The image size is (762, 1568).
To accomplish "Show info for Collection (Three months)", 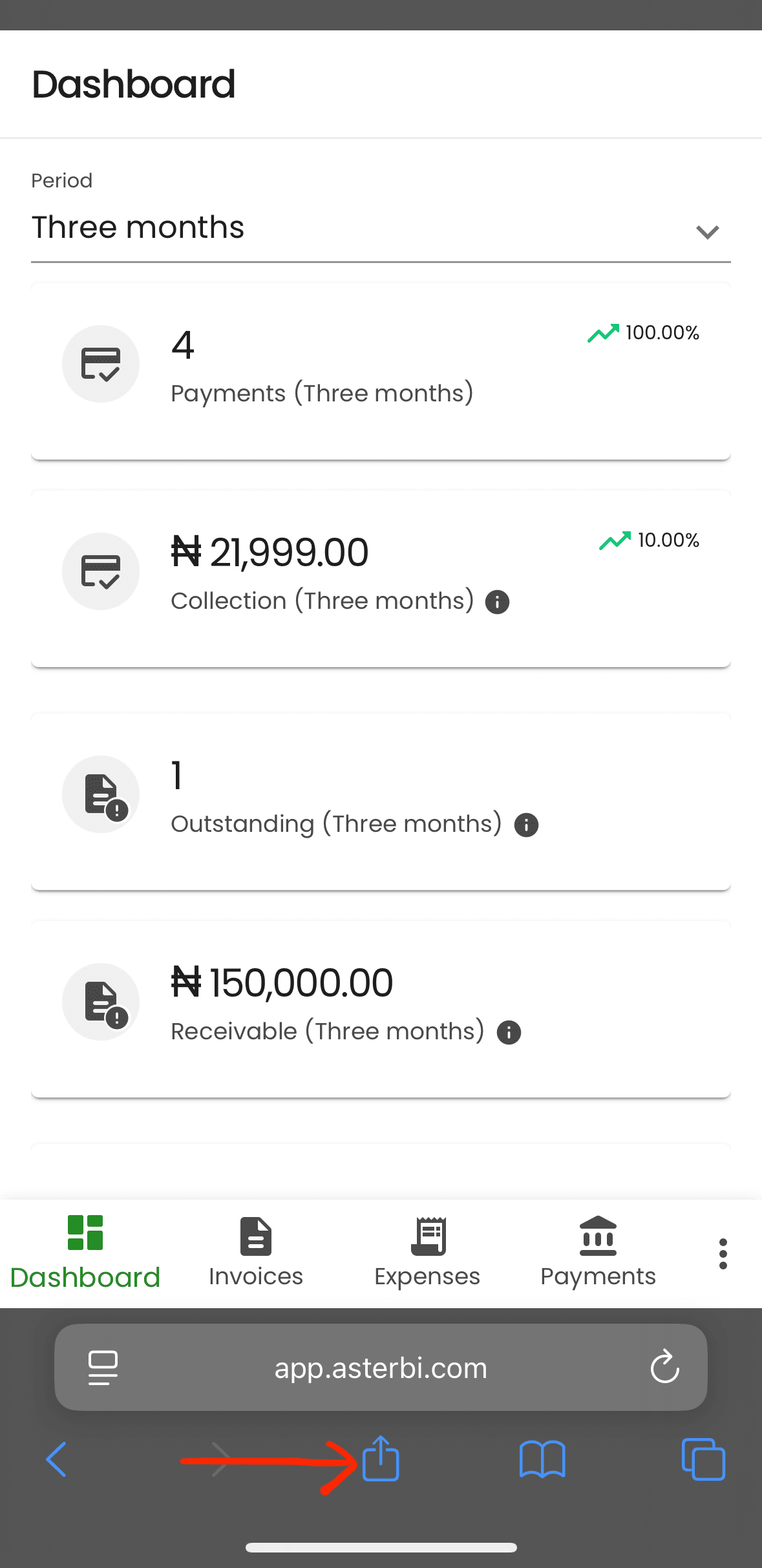I will coord(497,602).
